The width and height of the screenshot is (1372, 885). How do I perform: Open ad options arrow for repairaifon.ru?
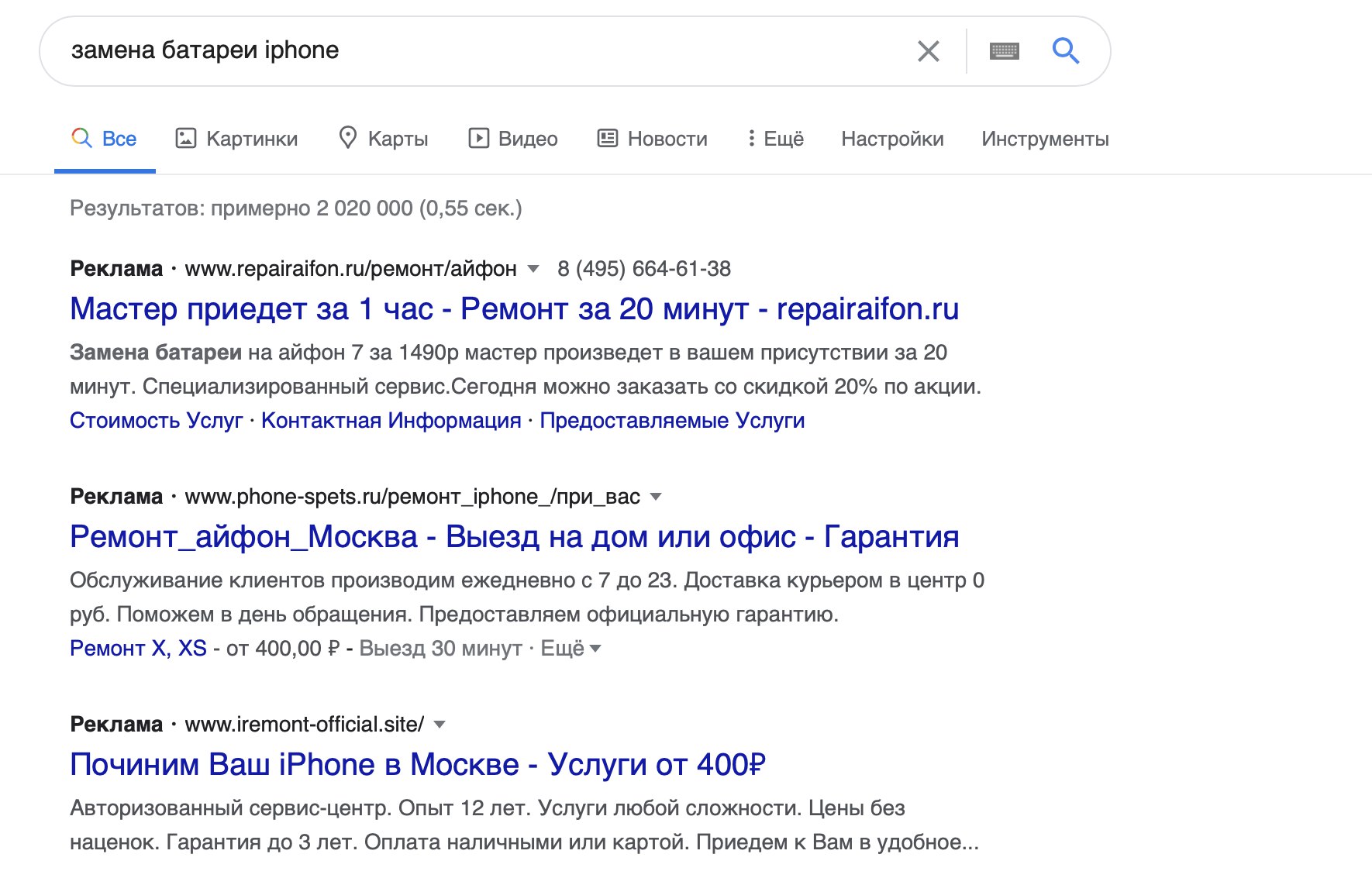coord(533,269)
